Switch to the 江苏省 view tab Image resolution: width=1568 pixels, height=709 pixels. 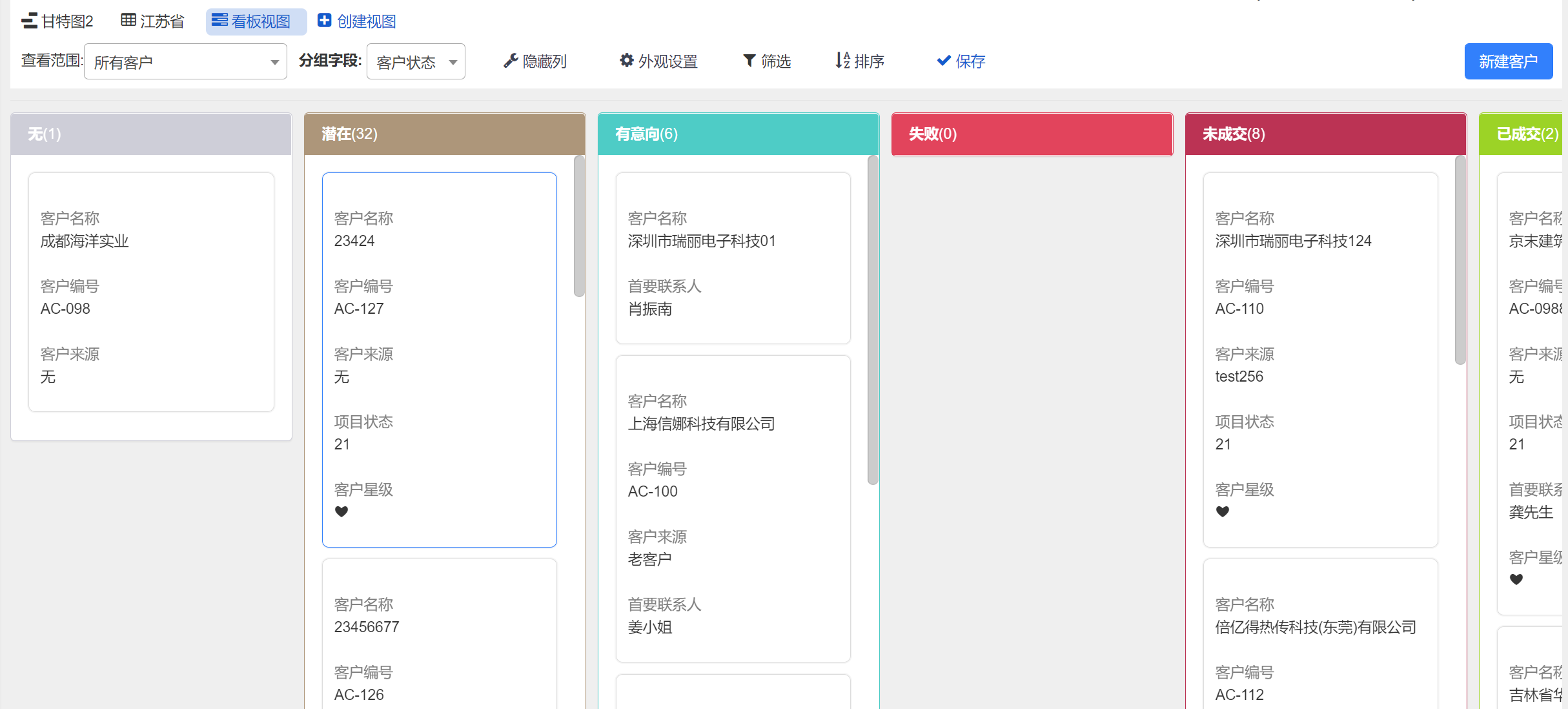161,21
